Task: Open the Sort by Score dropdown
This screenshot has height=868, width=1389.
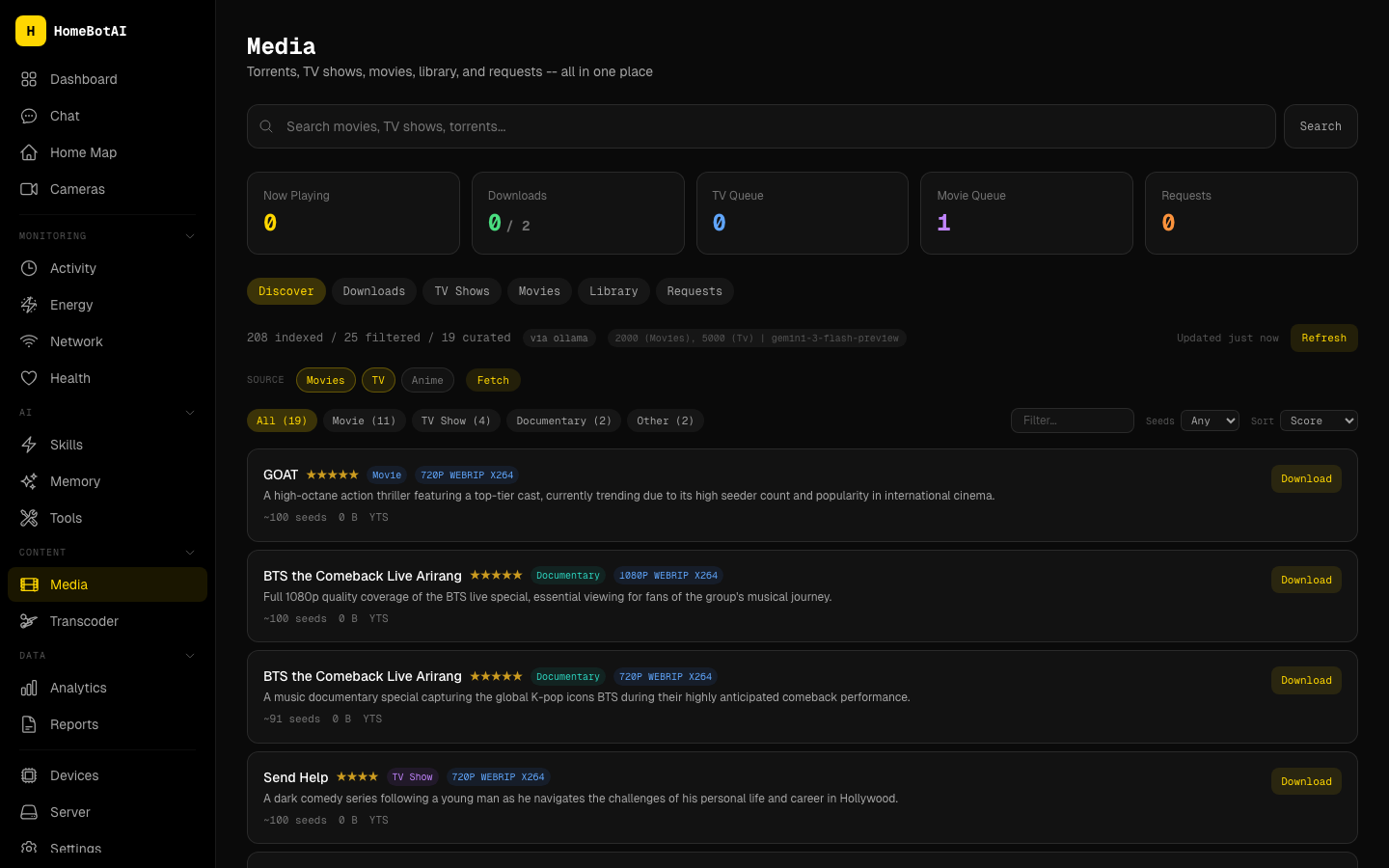Action: pyautogui.click(x=1318, y=420)
